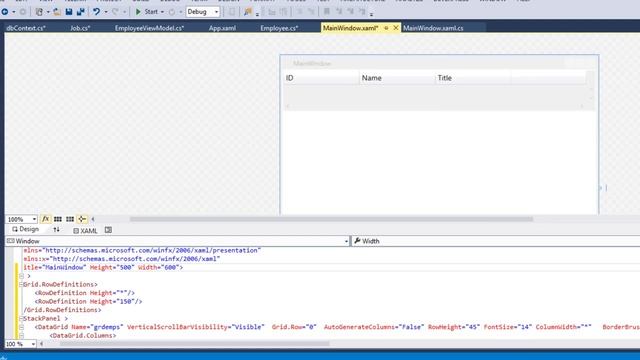The image size is (640, 360).
Task: Click the RowDefinition Height="*" line
Action: [84, 293]
